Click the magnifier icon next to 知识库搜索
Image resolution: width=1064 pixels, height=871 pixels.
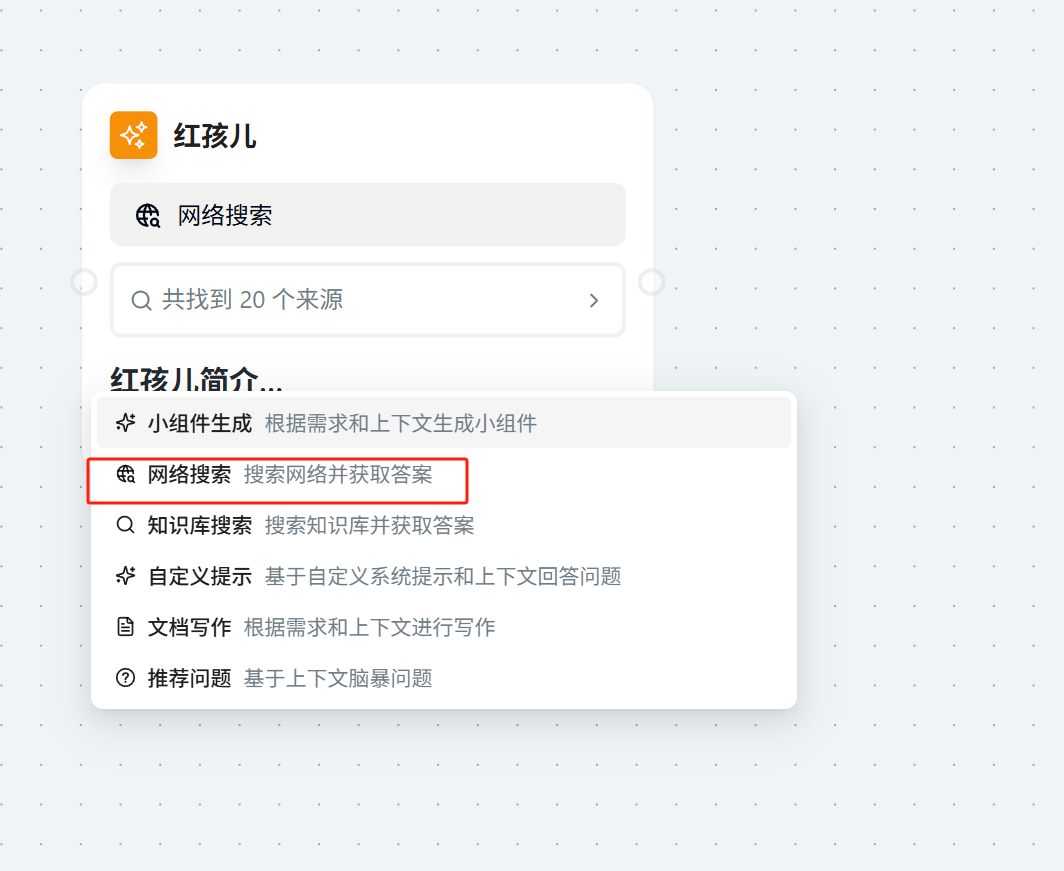pyautogui.click(x=125, y=525)
